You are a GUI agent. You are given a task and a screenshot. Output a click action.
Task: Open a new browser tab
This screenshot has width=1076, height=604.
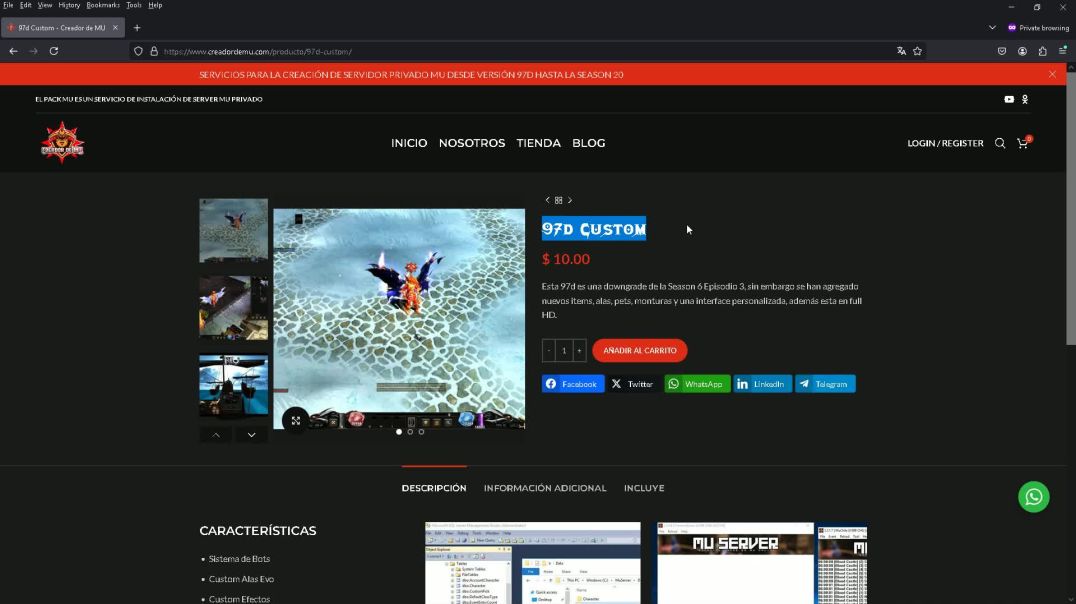(137, 28)
